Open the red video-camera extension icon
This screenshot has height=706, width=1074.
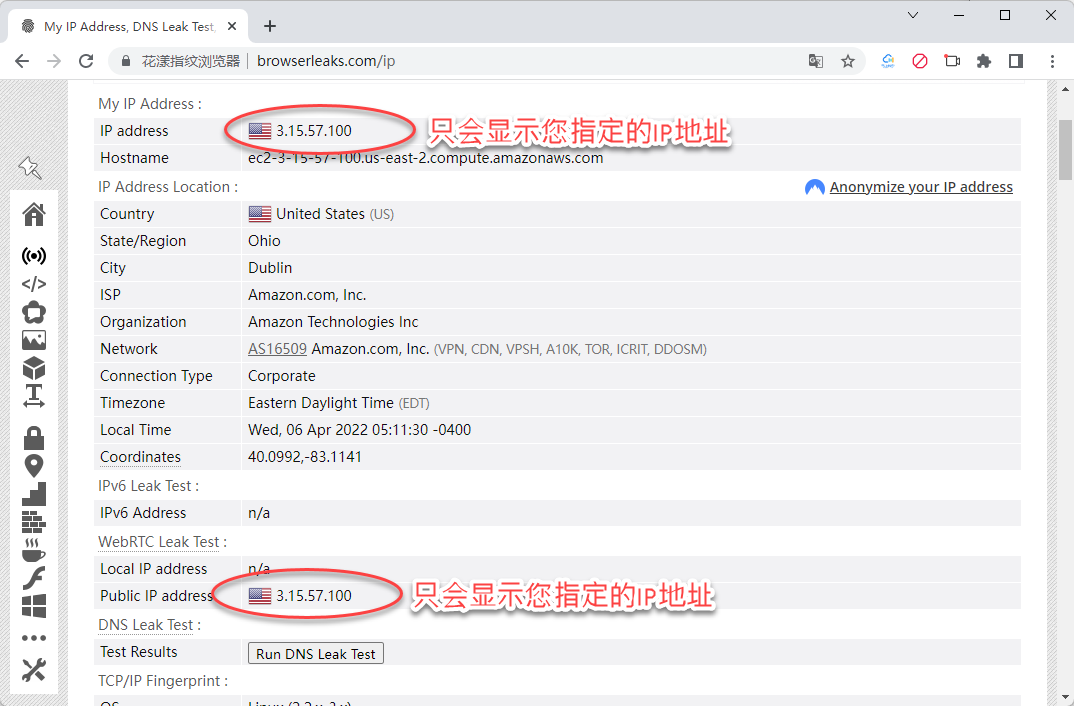(x=952, y=61)
